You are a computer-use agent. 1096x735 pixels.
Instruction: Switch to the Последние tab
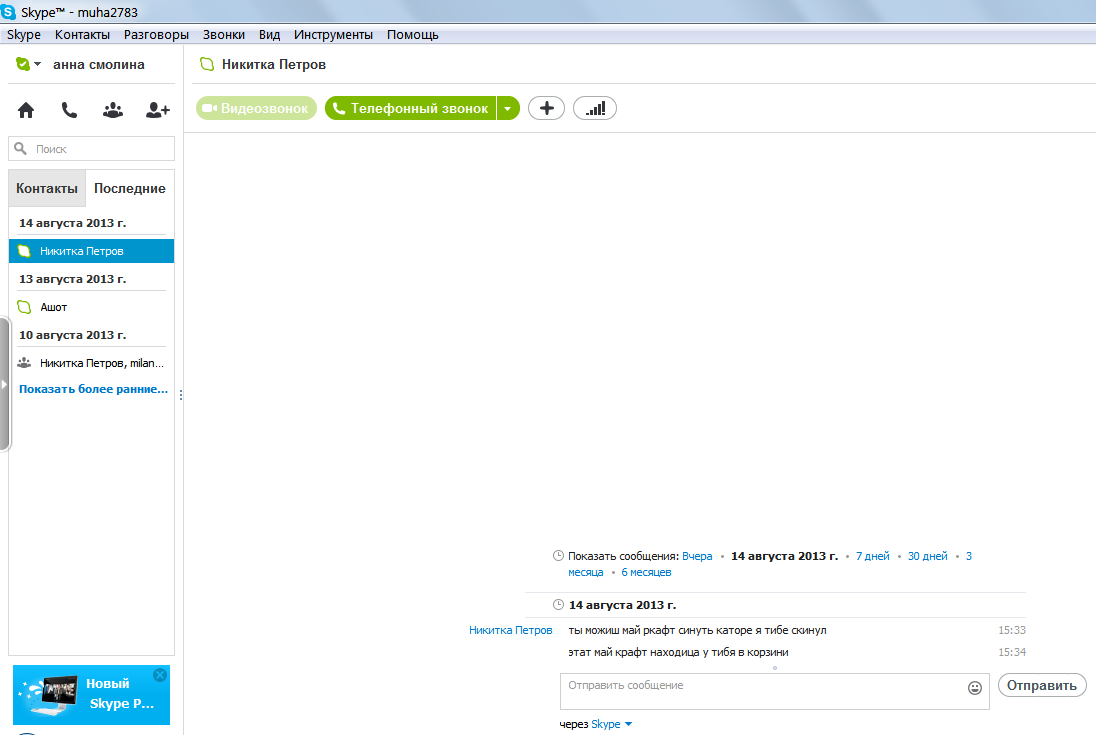click(x=130, y=188)
